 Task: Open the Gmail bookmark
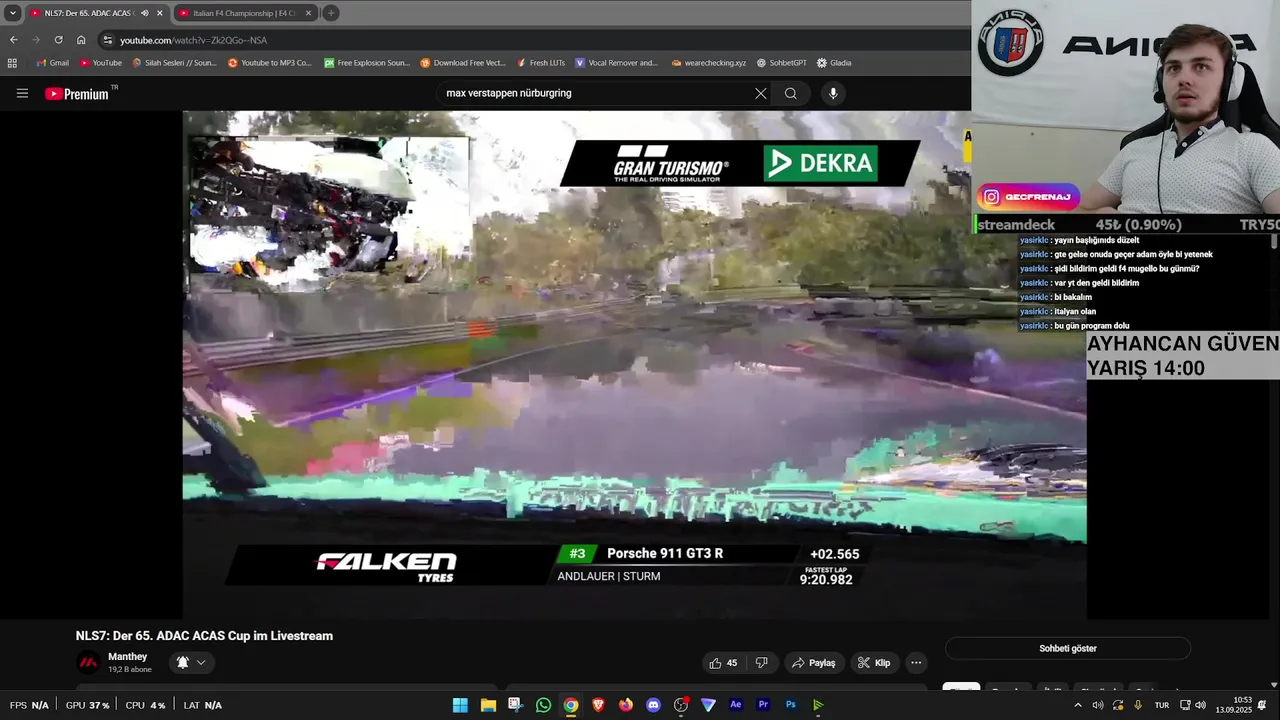(x=52, y=62)
